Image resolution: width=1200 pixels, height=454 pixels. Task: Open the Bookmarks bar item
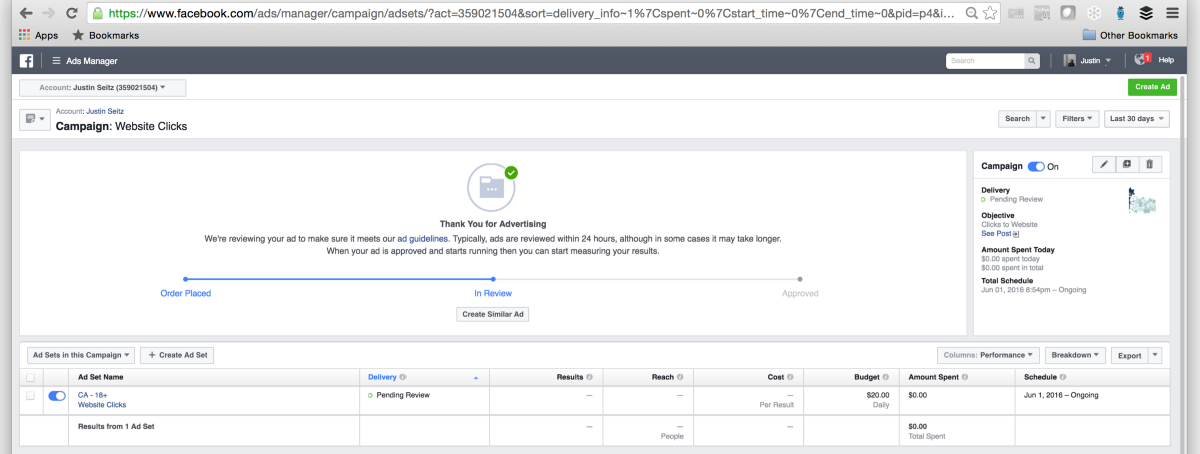tap(105, 35)
